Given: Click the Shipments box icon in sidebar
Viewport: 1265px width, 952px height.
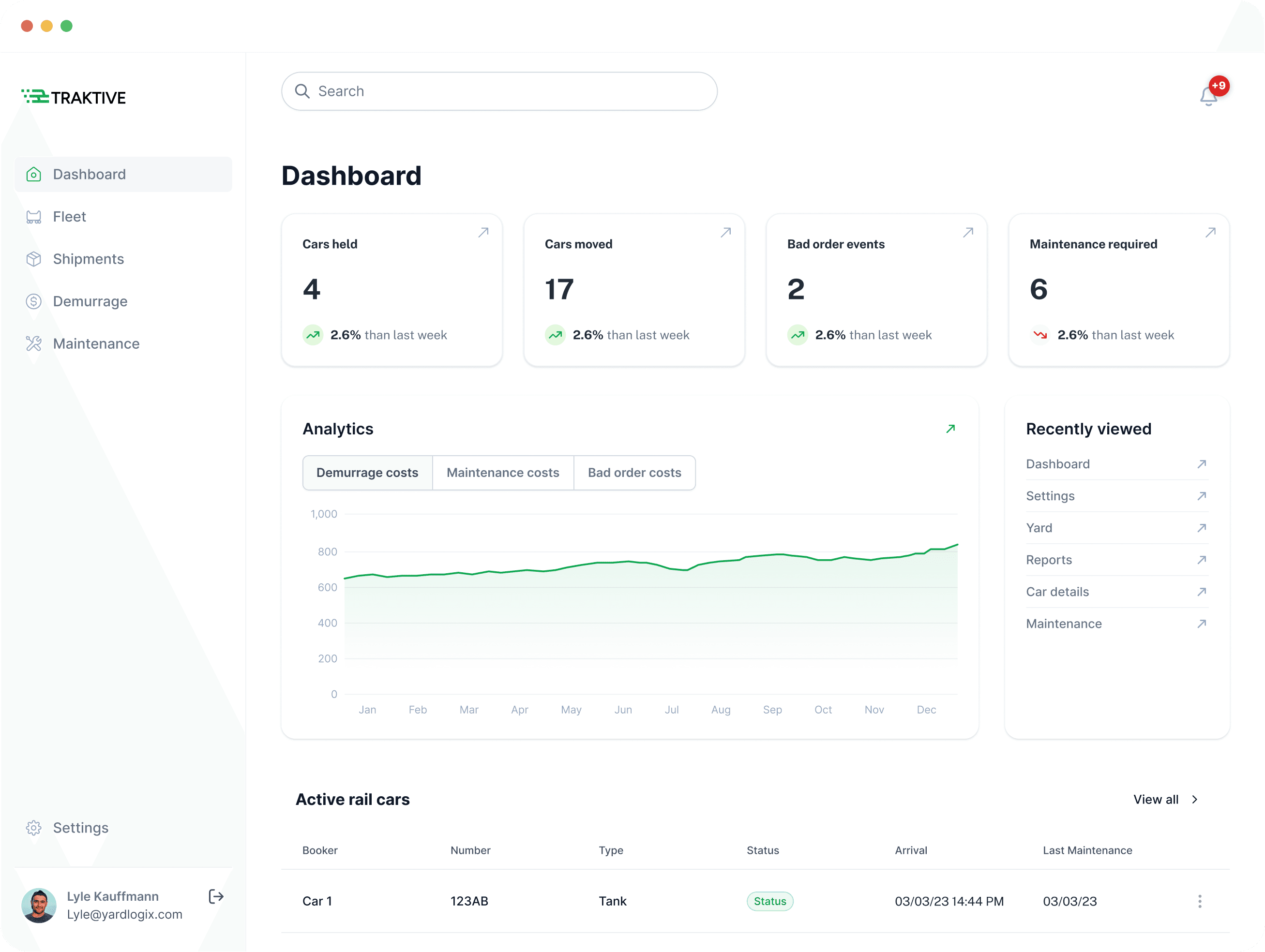Looking at the screenshot, I should click(x=34, y=259).
